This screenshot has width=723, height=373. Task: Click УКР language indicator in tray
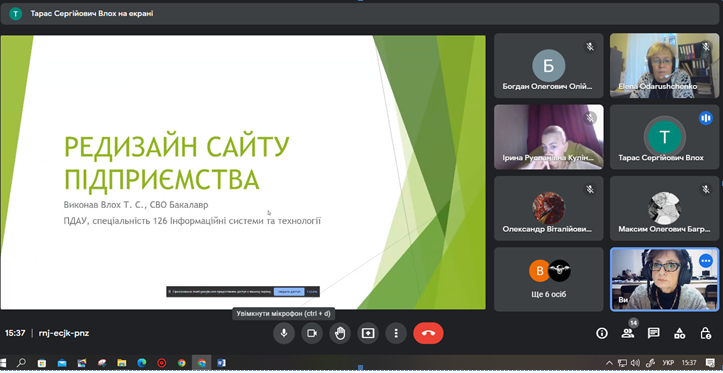[667, 363]
